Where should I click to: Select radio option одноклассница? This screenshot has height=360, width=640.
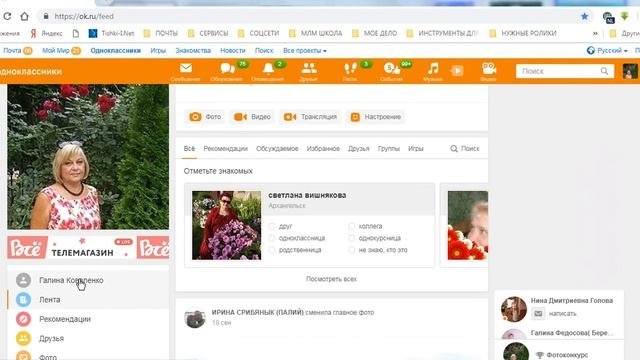272,238
